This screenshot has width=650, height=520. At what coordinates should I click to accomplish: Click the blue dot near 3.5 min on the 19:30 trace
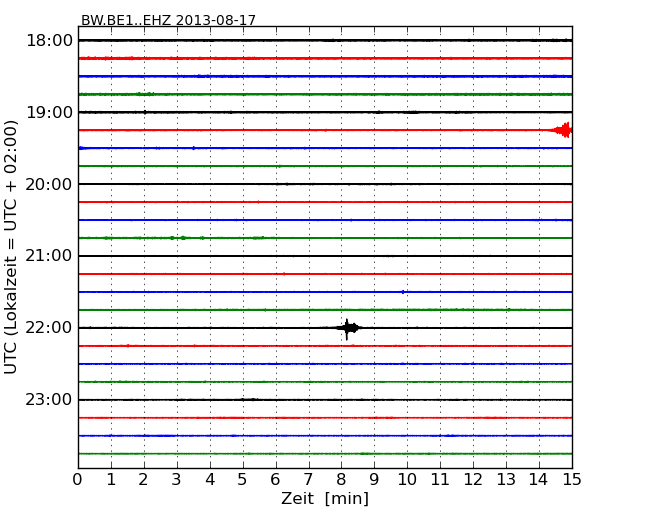click(194, 148)
